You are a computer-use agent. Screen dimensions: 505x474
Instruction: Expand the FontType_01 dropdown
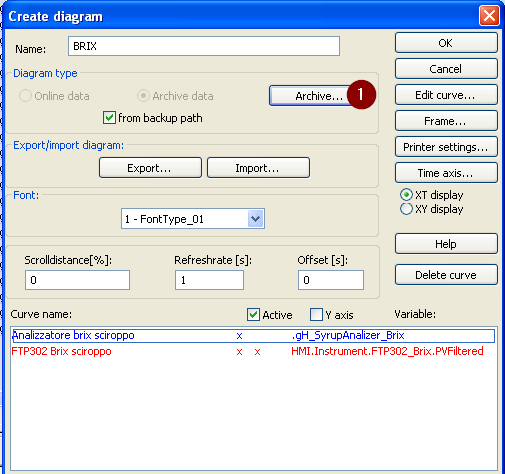(x=256, y=219)
